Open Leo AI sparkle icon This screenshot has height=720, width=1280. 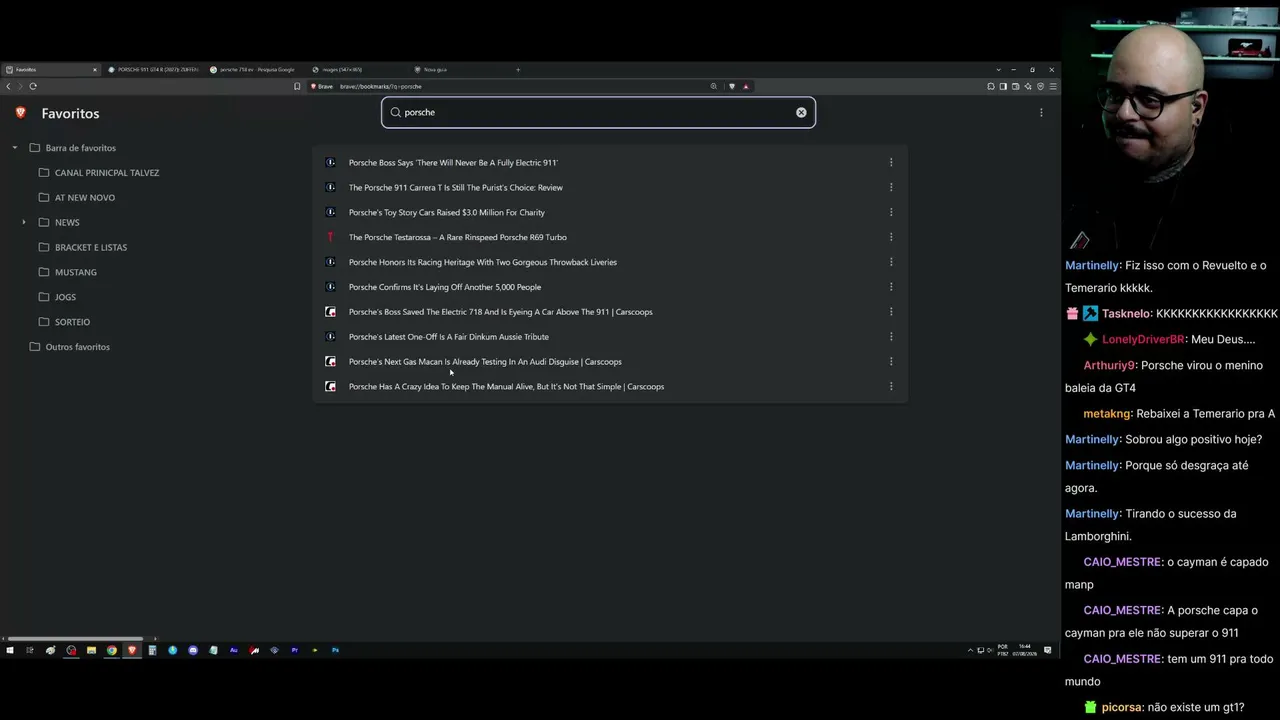1028,86
